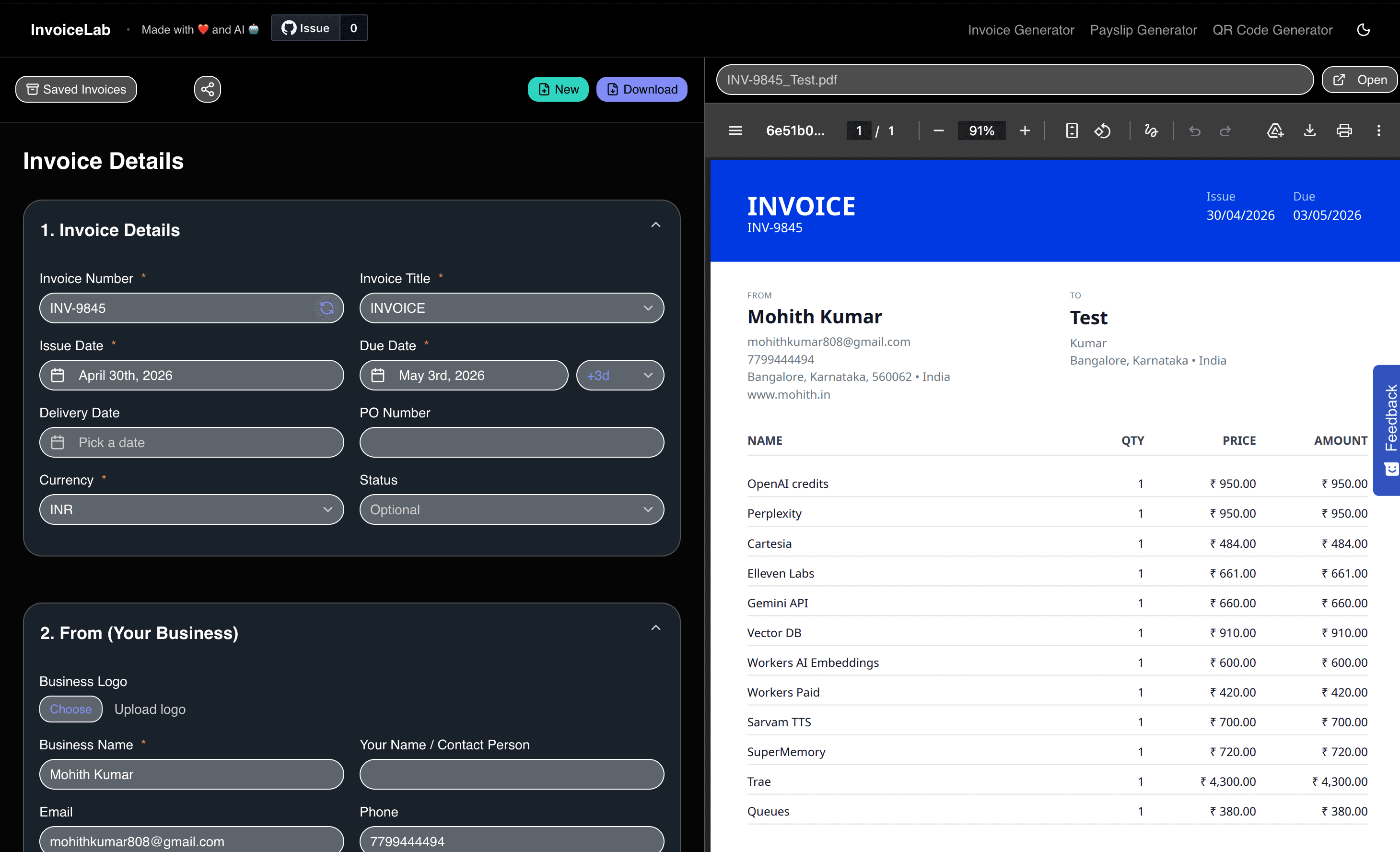Zoom in the PDF preview
The height and width of the screenshot is (852, 1400).
tap(1025, 131)
